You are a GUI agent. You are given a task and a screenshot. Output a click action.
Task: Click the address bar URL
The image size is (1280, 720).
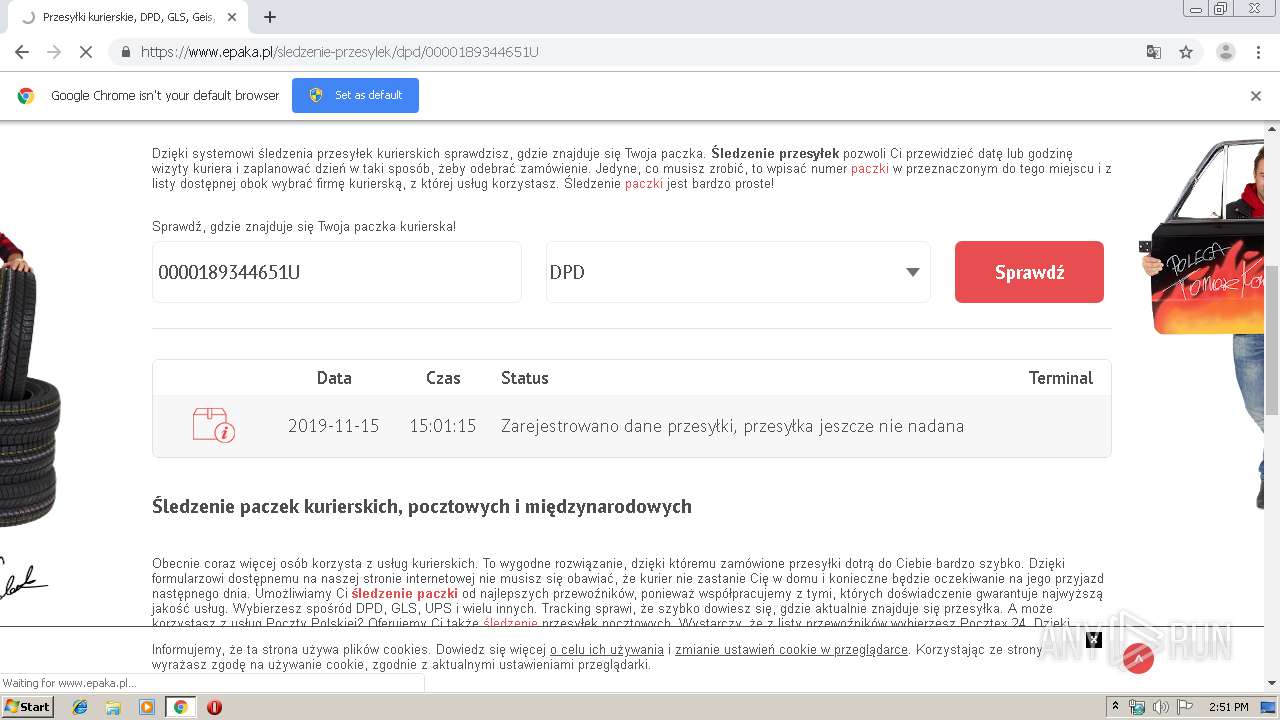click(340, 52)
